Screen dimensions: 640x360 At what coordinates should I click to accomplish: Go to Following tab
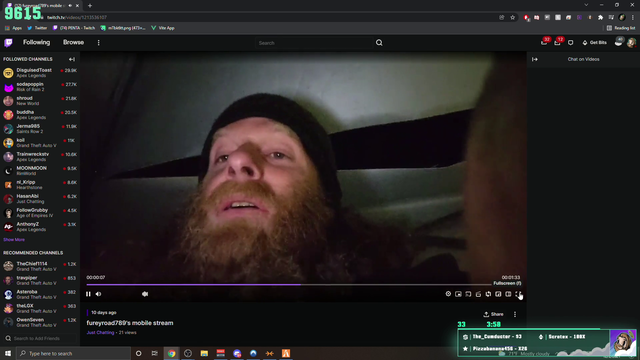[x=36, y=42]
